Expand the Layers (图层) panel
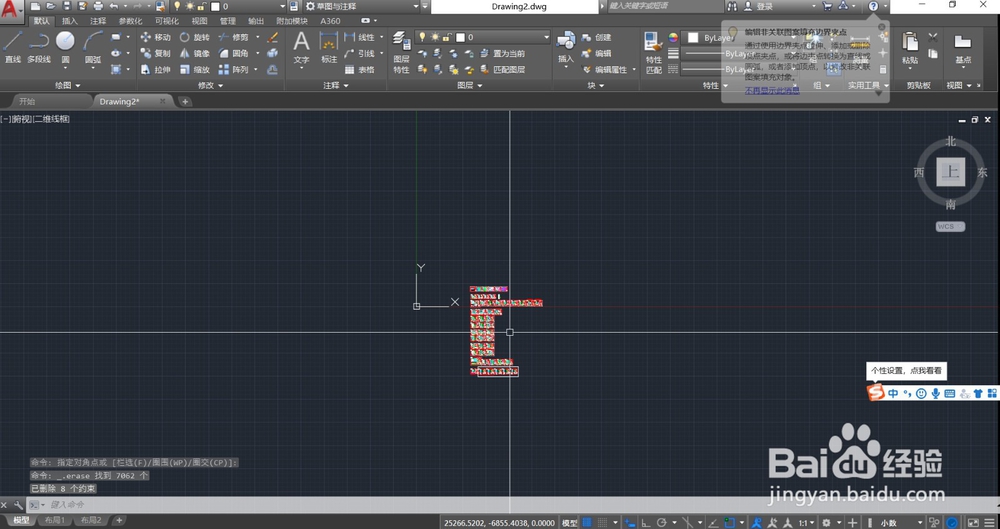 pyautogui.click(x=469, y=86)
